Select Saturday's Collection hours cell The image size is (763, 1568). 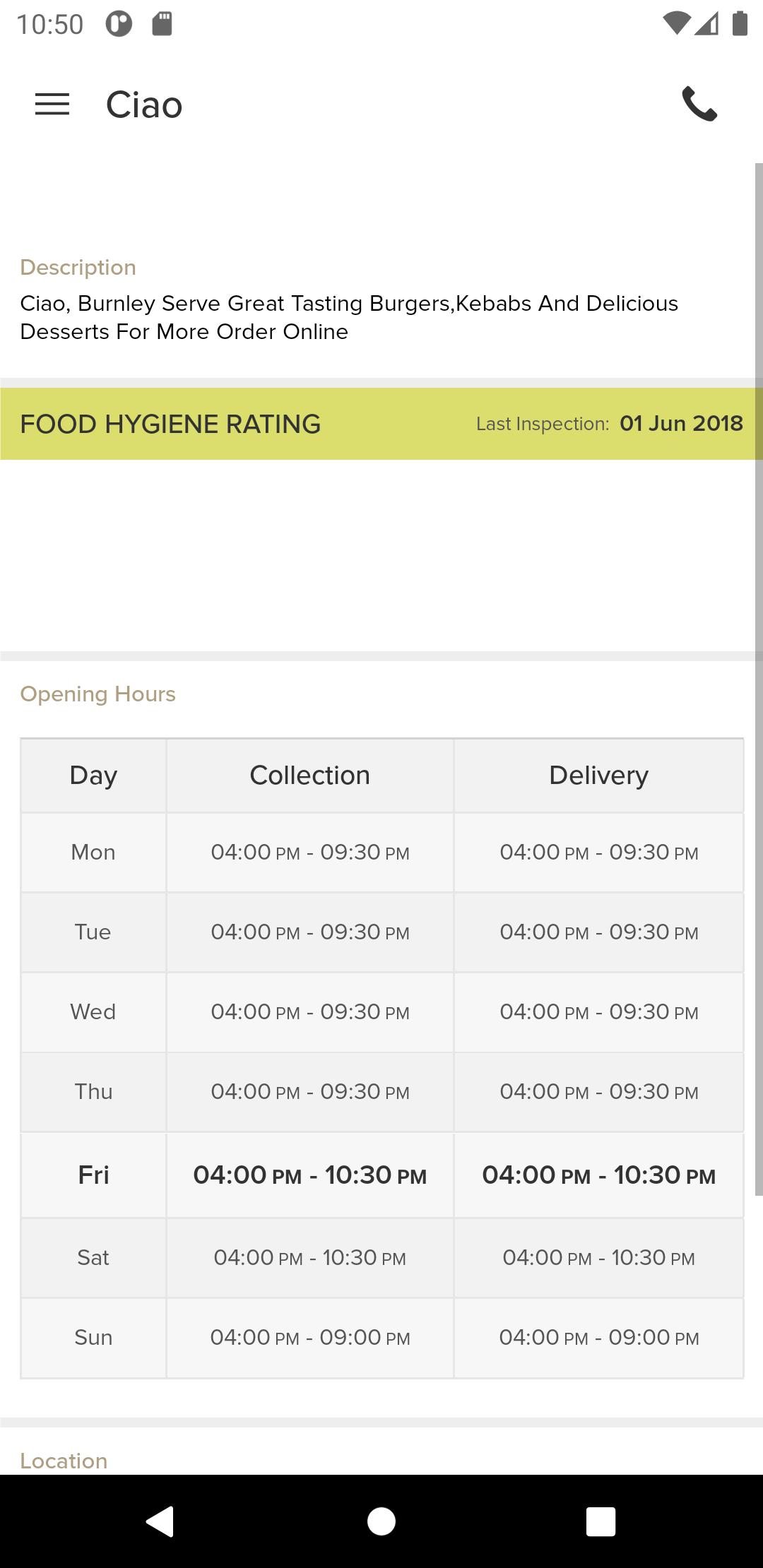(x=310, y=1258)
